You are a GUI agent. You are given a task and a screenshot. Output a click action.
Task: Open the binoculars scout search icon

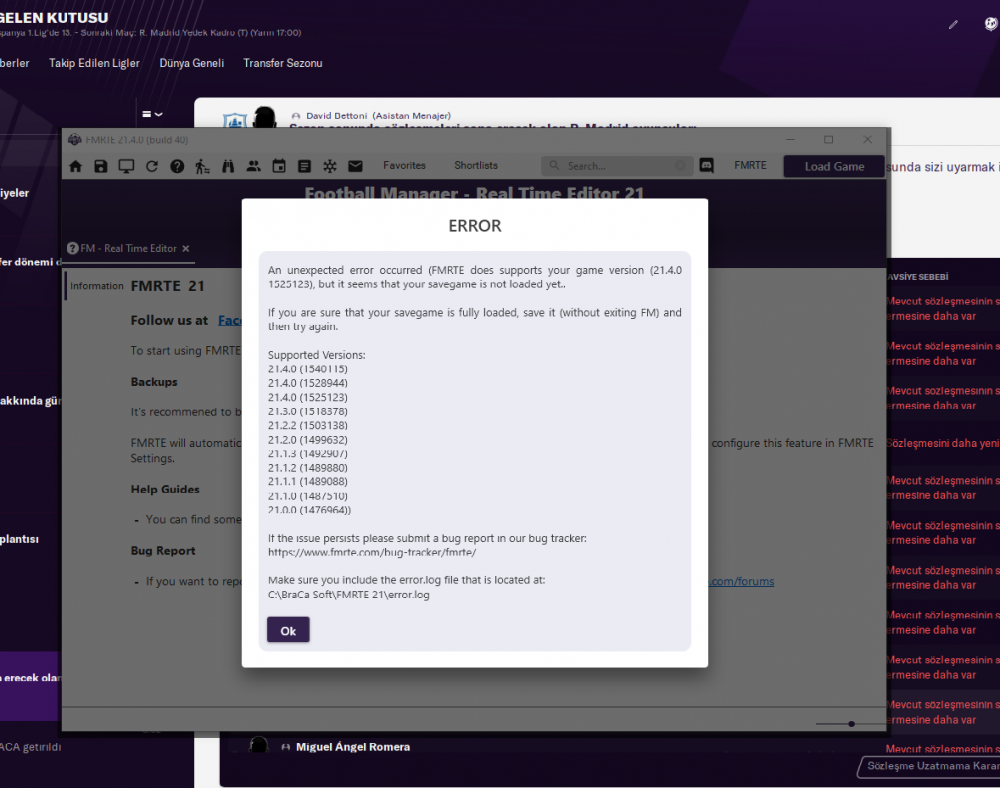coord(228,166)
